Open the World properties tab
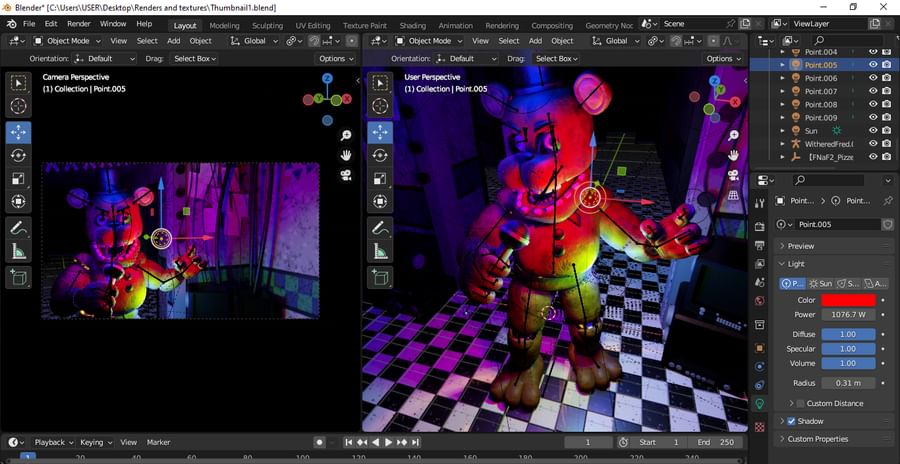 760,300
